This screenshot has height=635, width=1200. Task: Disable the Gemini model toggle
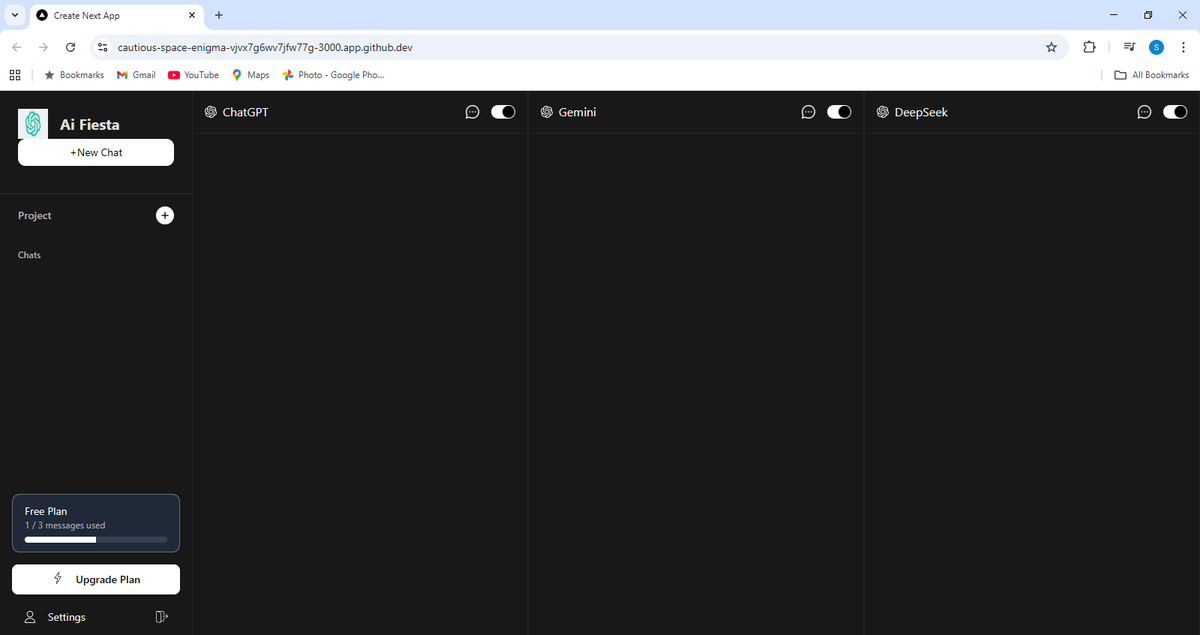pyautogui.click(x=839, y=112)
